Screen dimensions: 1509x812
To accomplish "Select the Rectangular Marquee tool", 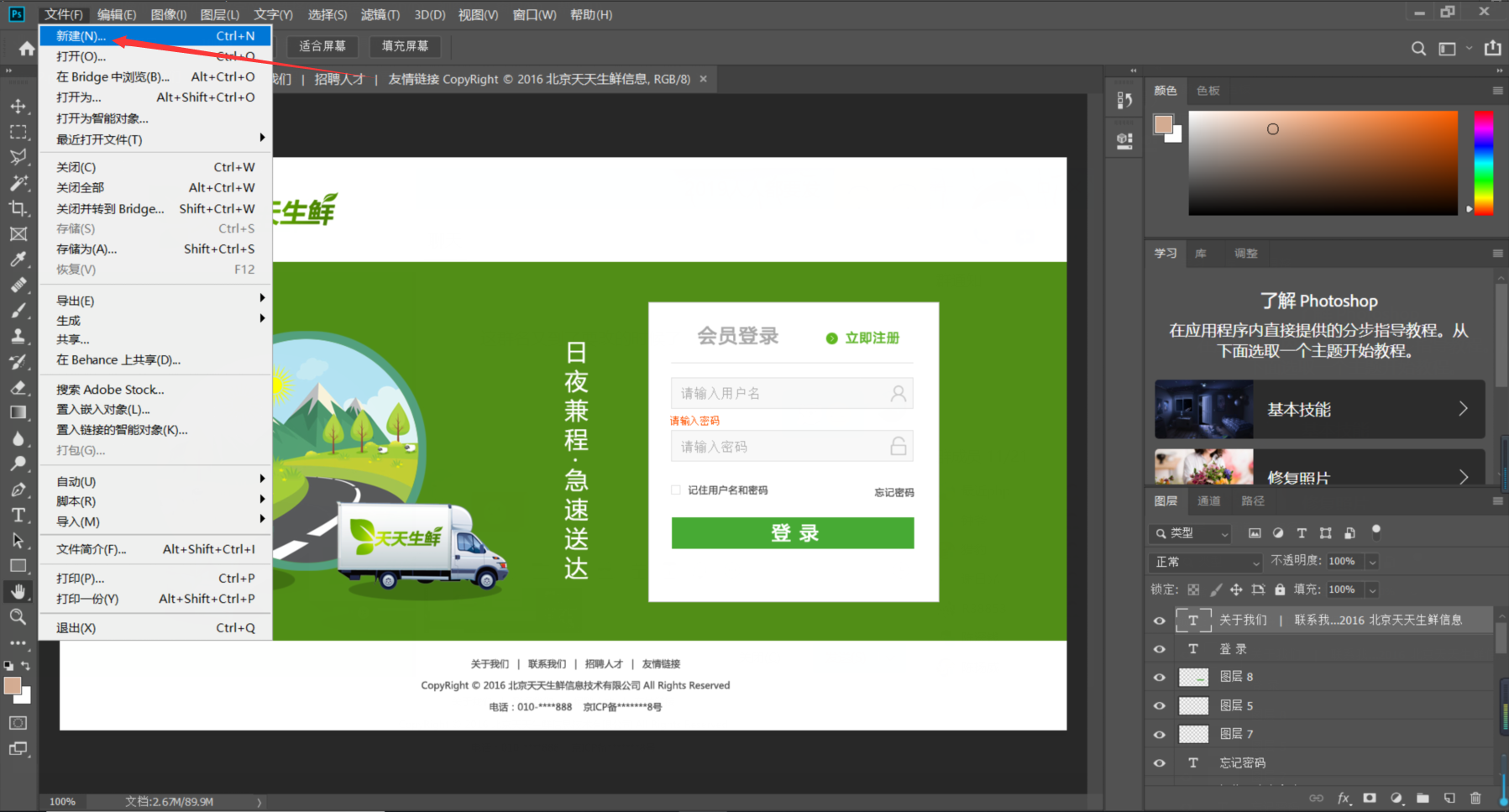I will click(18, 132).
